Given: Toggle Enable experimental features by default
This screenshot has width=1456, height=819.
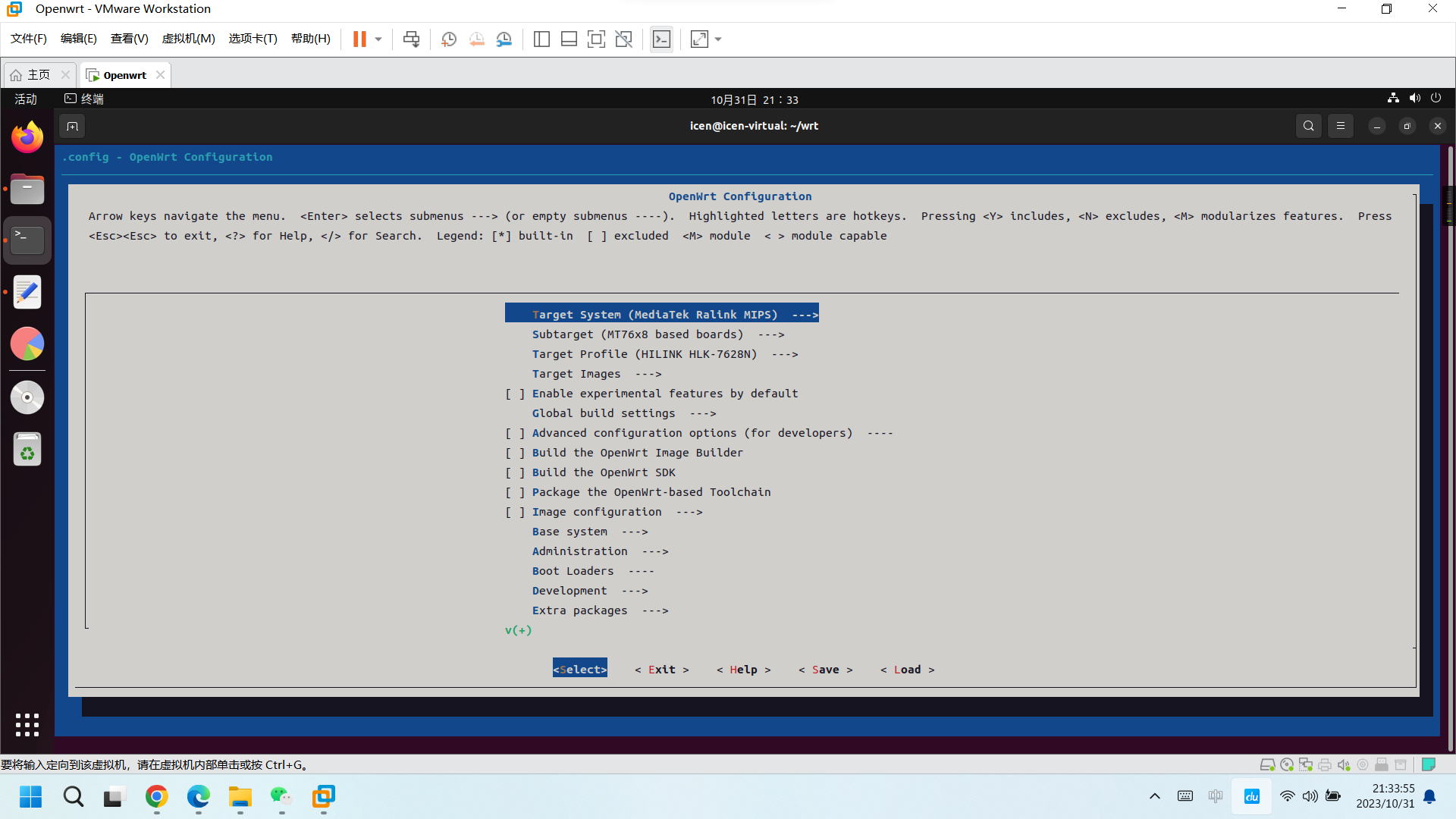Looking at the screenshot, I should (x=516, y=394).
